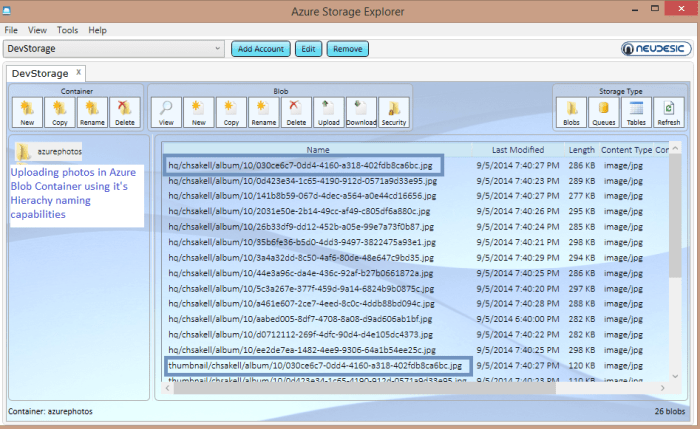Select blob hq/chsakell/album/10/0d423e34-1c65-4190-912d-0571a9d33e95.jpg
Image resolution: width=700 pixels, height=429 pixels.
point(303,181)
